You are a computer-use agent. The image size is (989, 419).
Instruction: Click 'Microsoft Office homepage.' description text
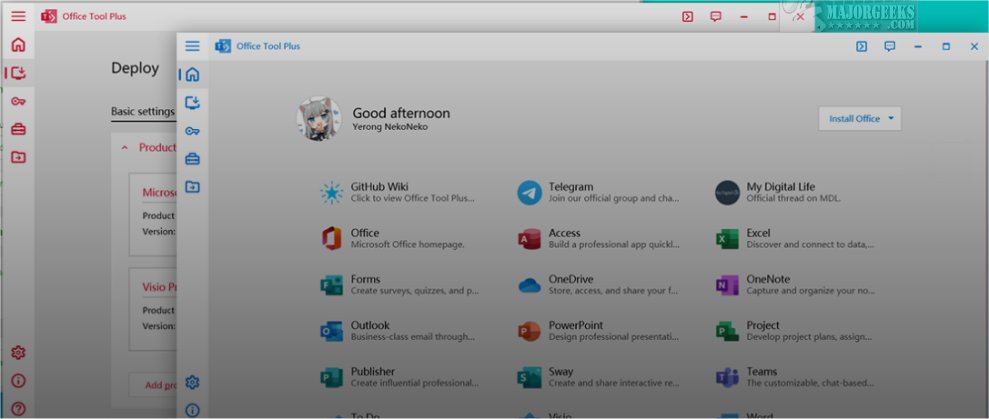pyautogui.click(x=407, y=244)
